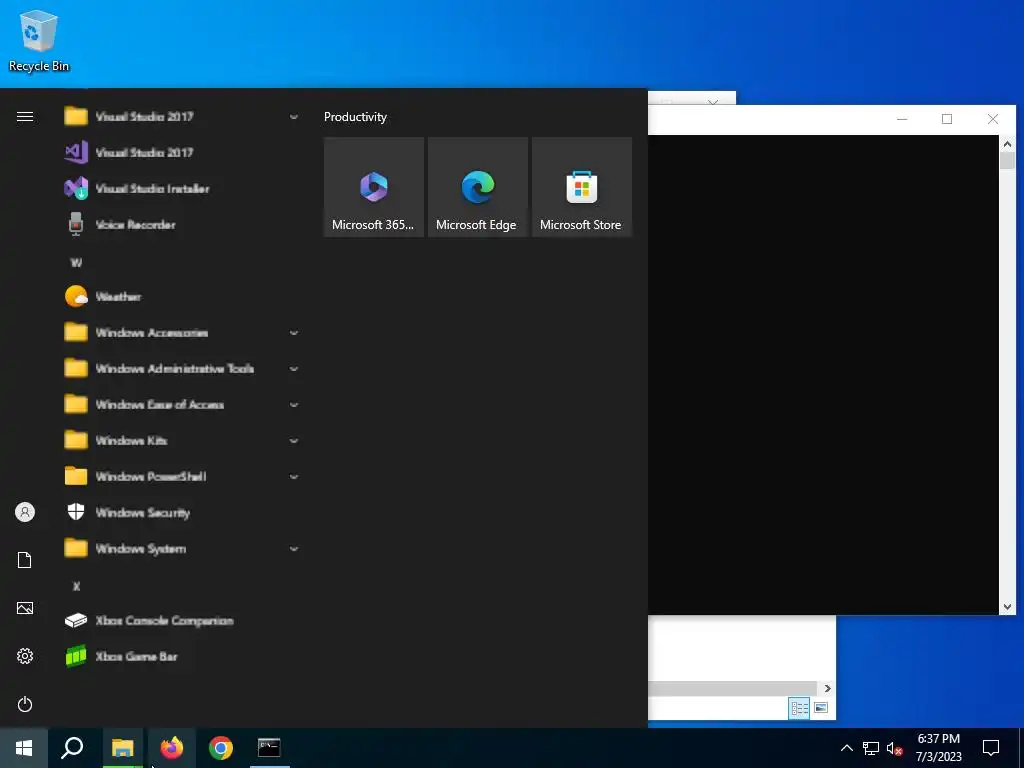
Task: Launch Firefox from the taskbar
Action: (172, 748)
